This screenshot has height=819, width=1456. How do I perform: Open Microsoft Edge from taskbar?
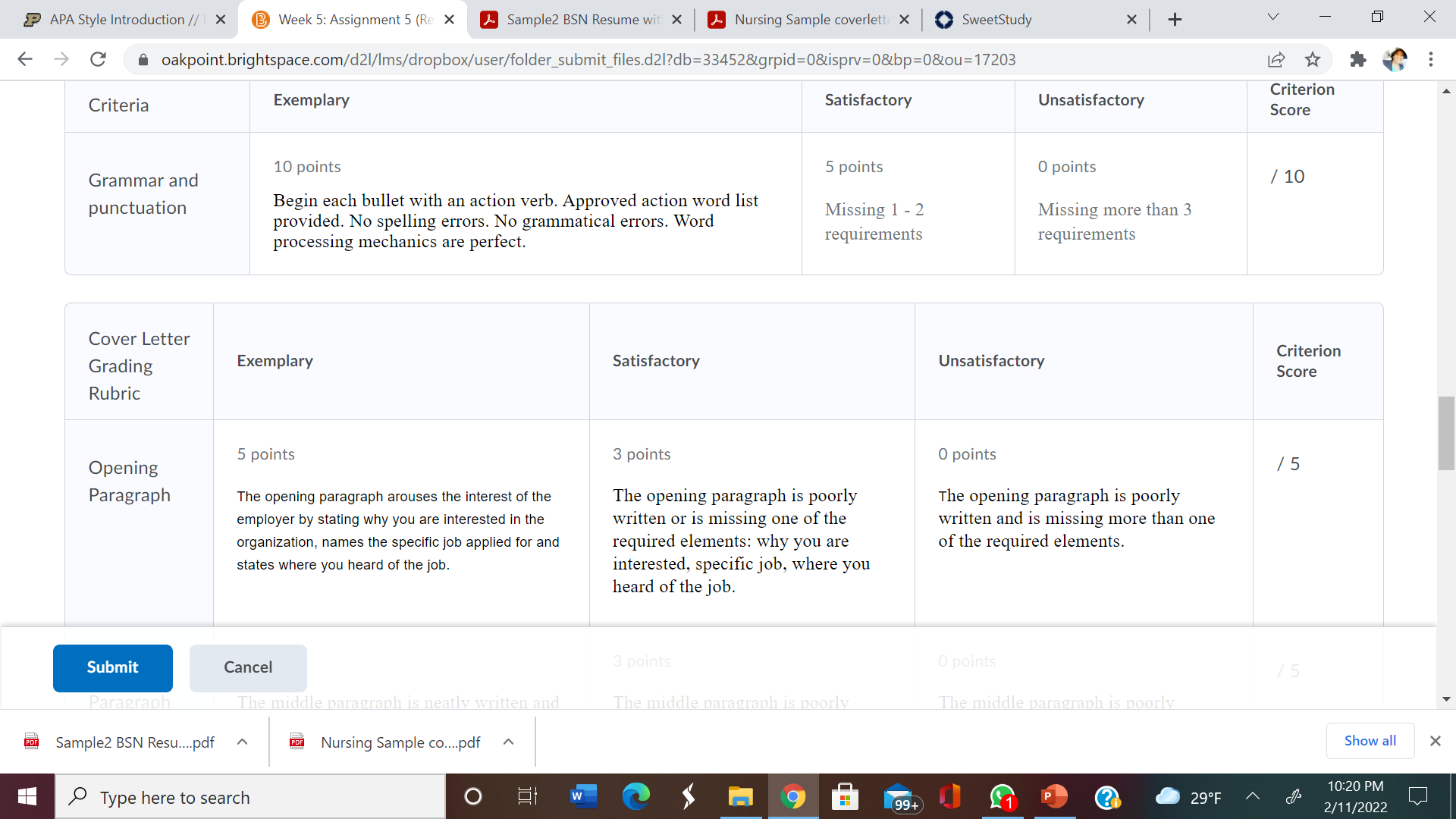(636, 797)
